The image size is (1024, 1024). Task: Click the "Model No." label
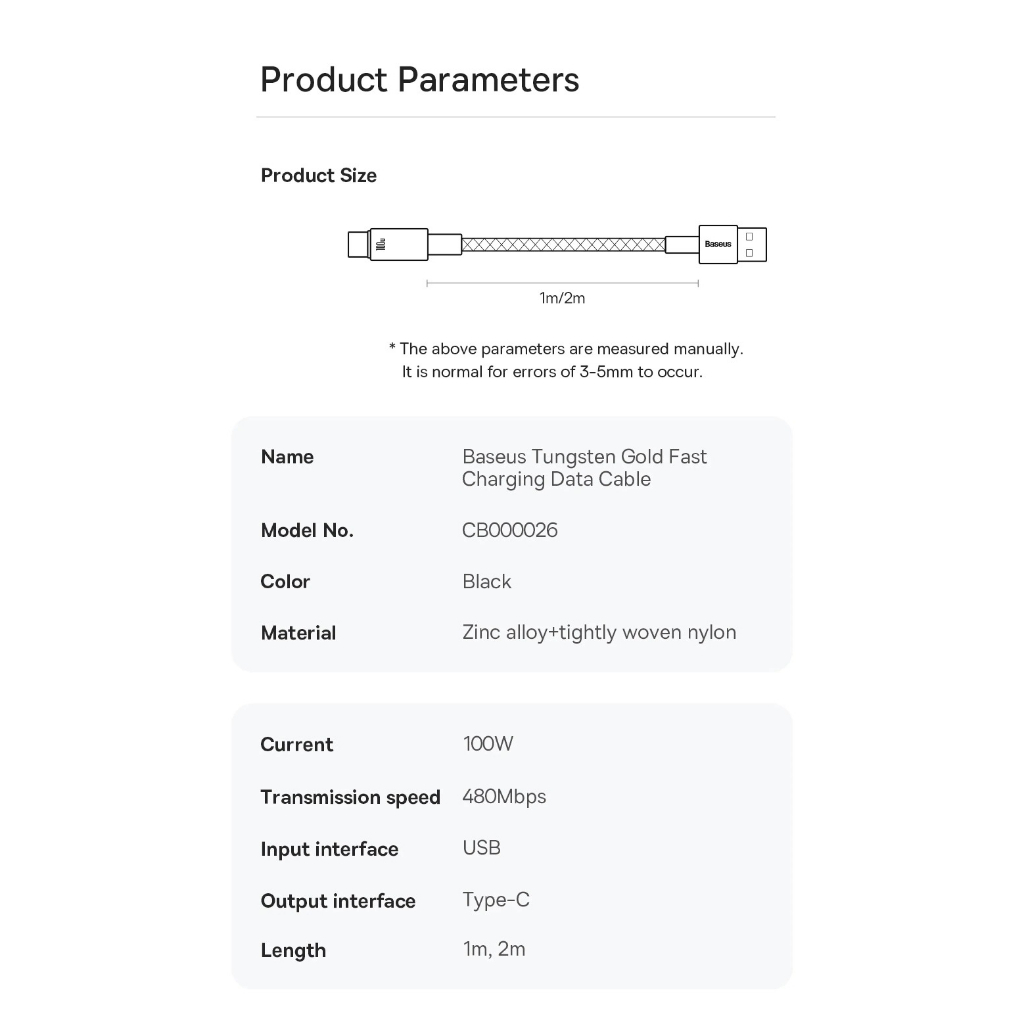[x=307, y=531]
